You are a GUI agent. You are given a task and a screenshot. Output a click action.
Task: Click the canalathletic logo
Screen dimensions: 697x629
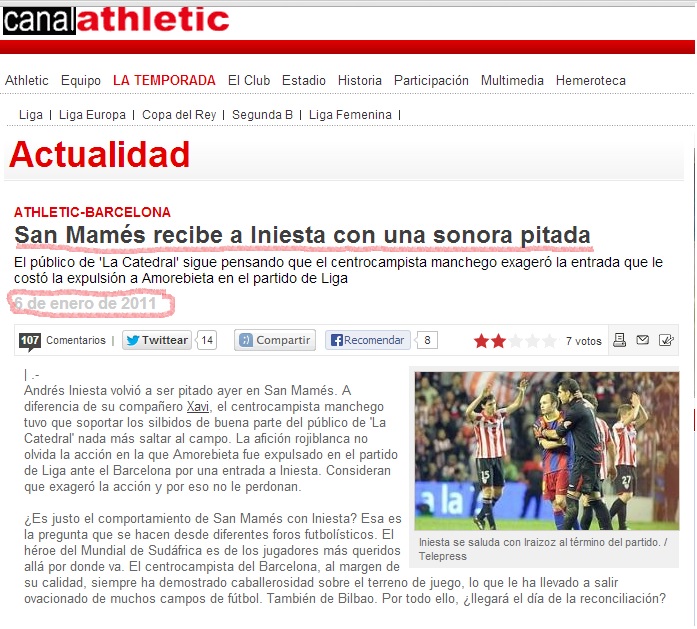click(116, 20)
